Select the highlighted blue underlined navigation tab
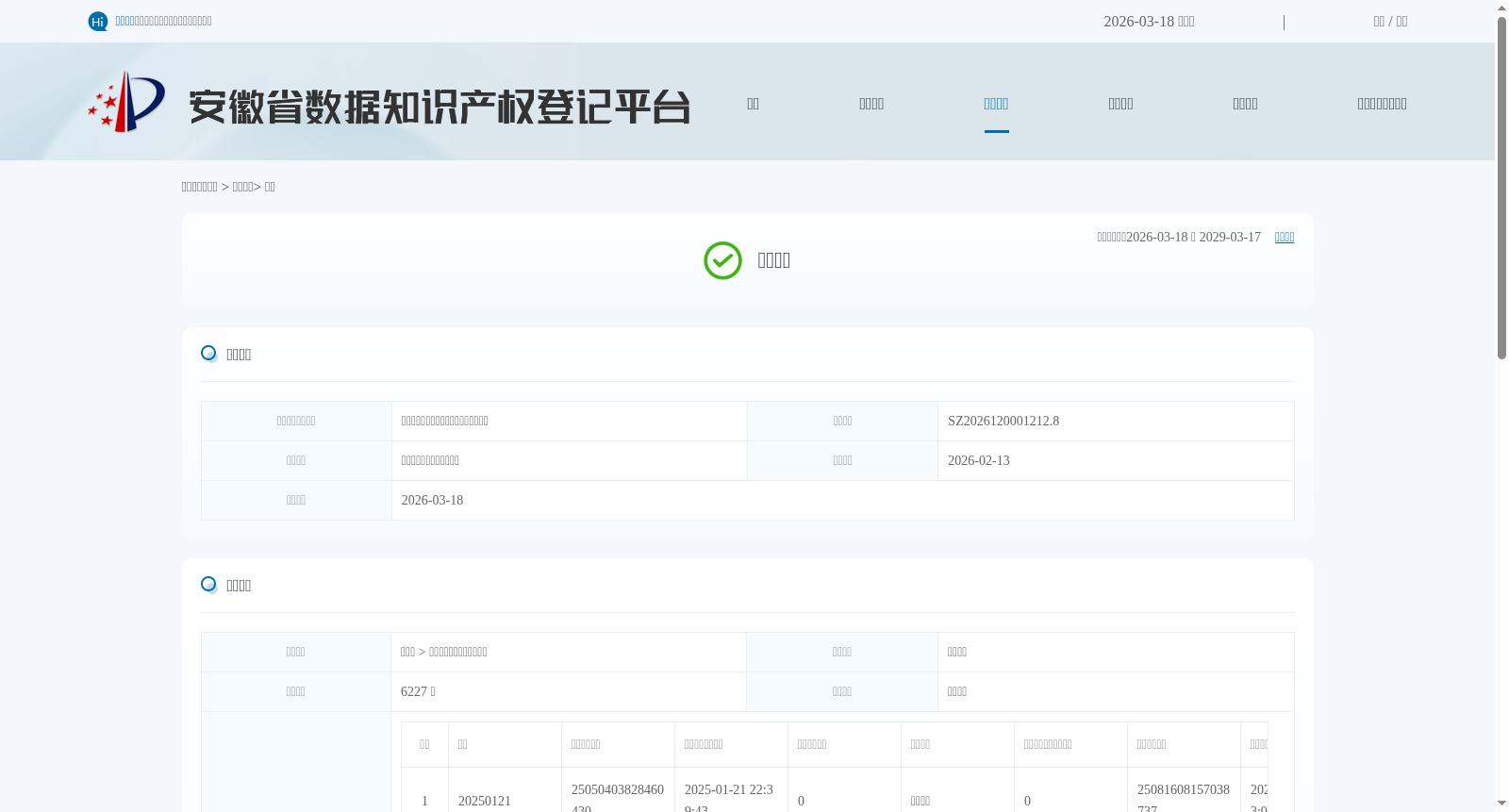This screenshot has width=1509, height=812. click(x=996, y=104)
